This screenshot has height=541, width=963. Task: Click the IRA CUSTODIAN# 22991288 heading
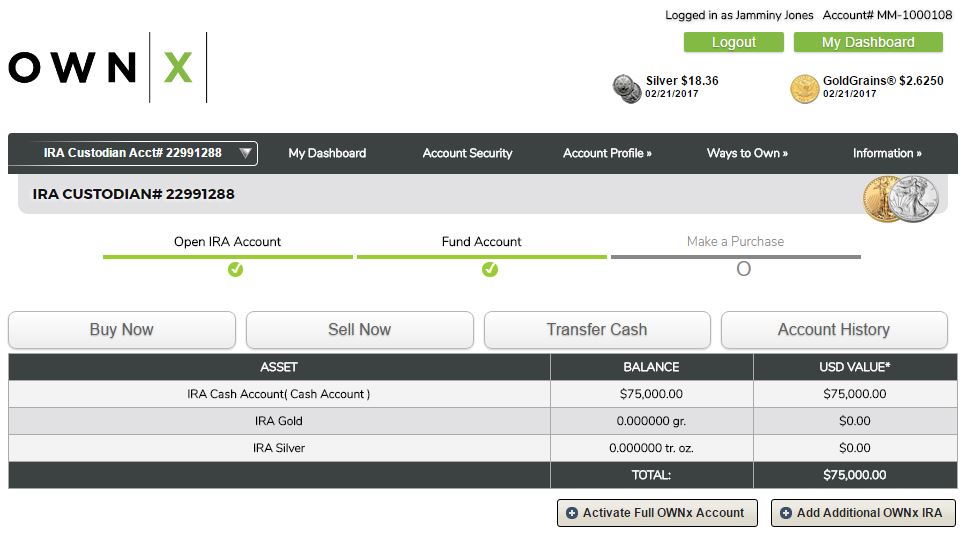point(133,194)
